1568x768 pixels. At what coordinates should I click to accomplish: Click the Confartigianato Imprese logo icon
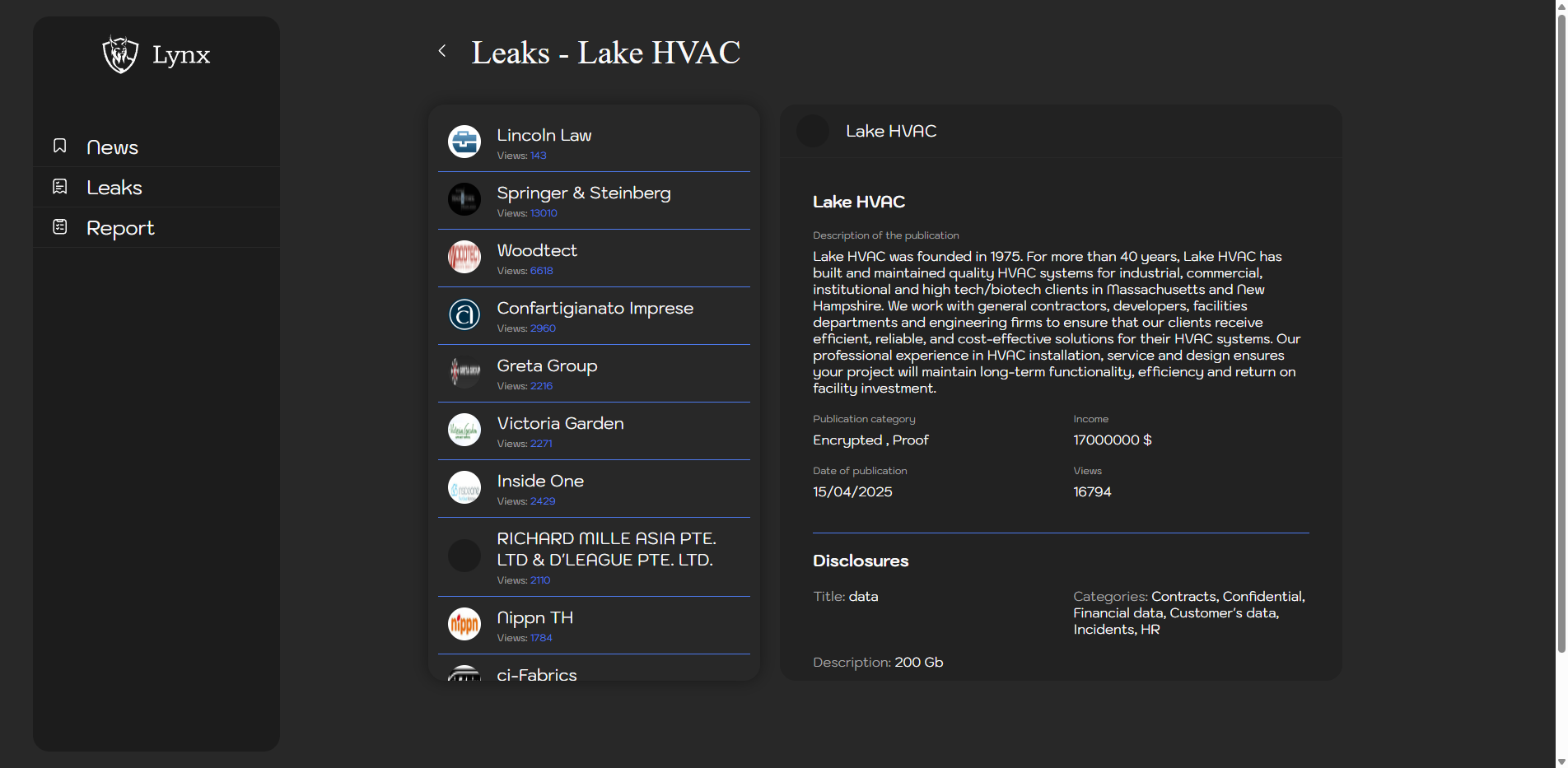coord(464,314)
